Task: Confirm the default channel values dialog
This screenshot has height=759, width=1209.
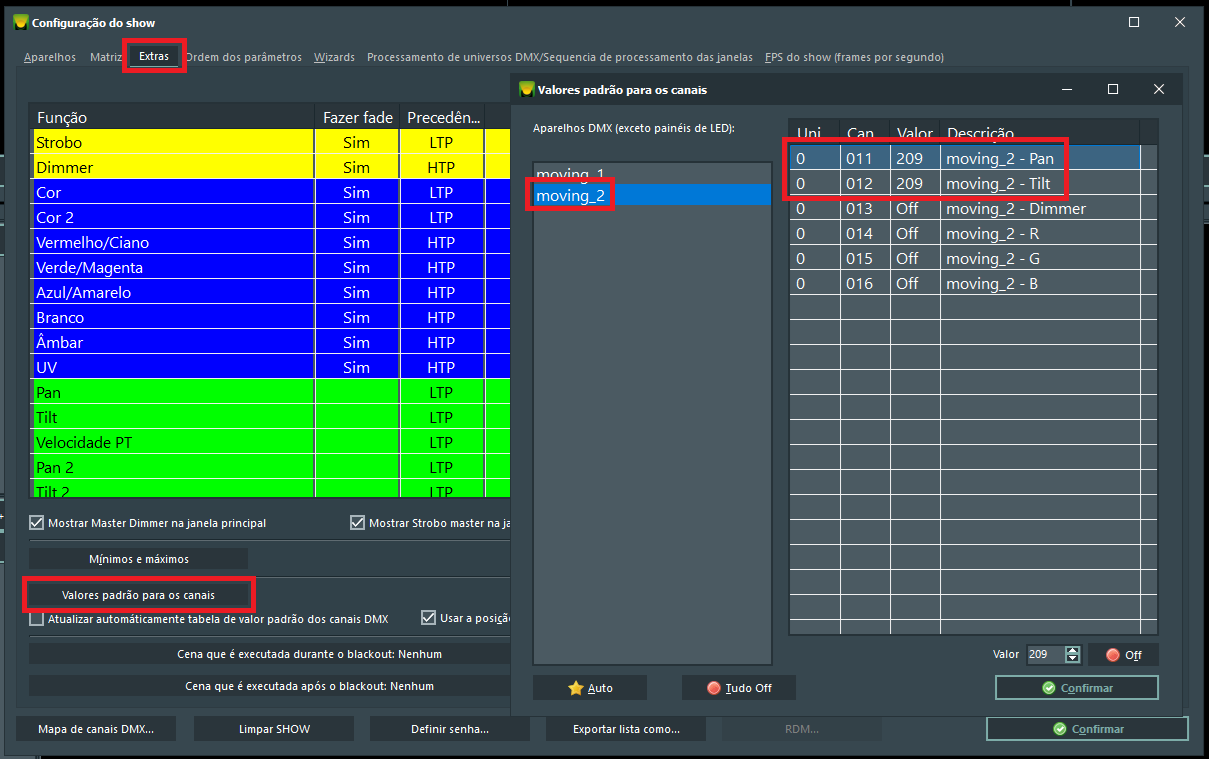Action: pyautogui.click(x=1076, y=688)
